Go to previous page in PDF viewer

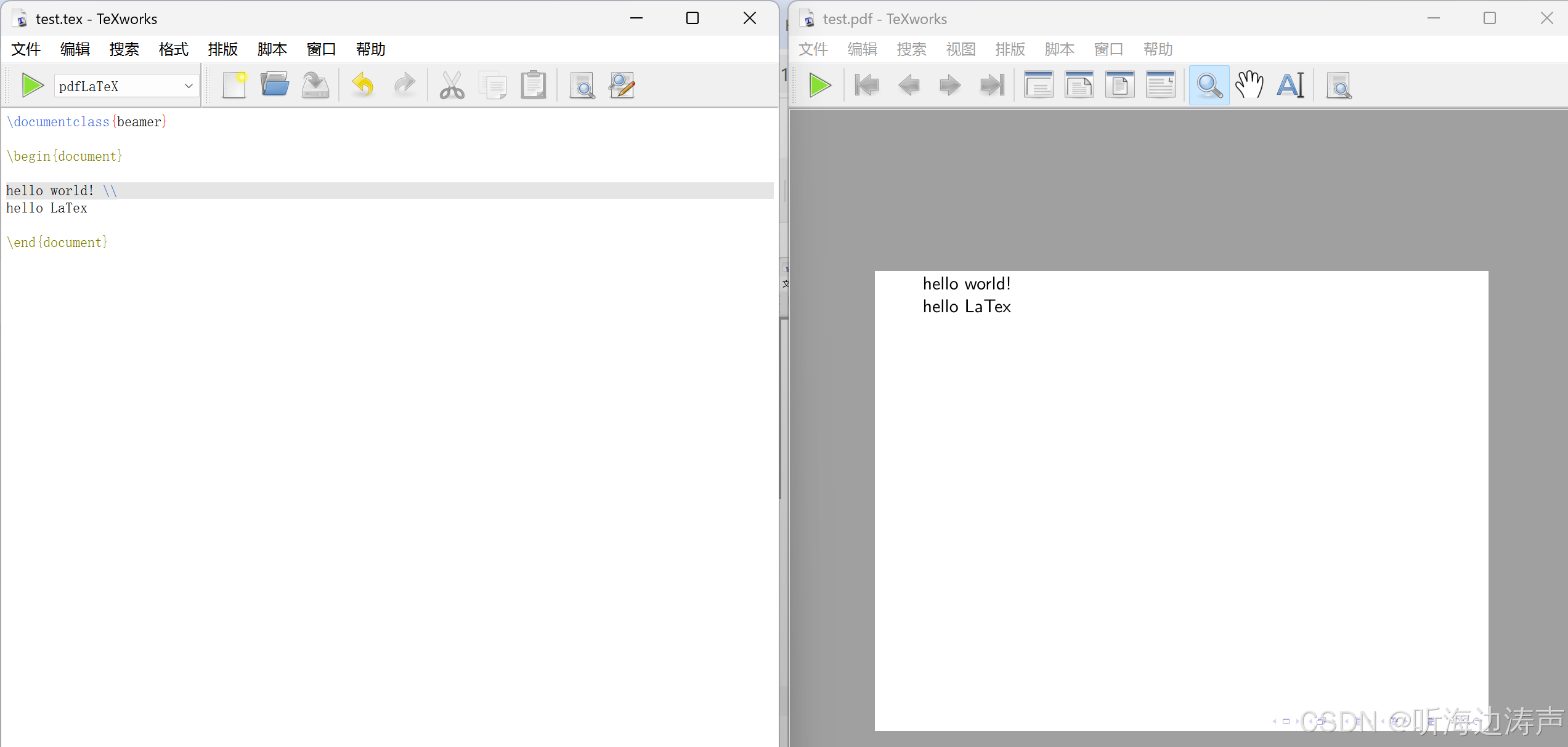[x=909, y=86]
